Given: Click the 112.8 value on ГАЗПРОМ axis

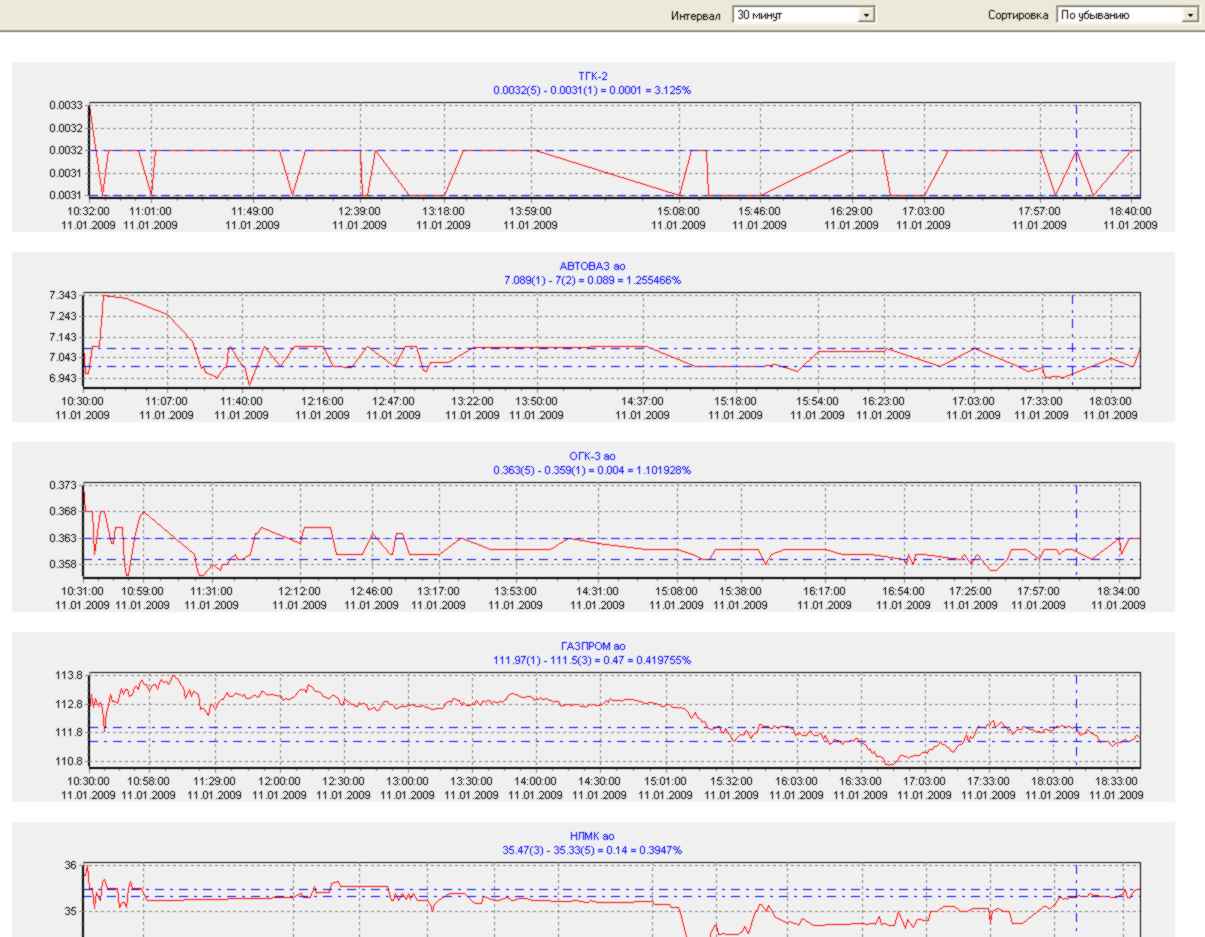Looking at the screenshot, I should 68,704.
